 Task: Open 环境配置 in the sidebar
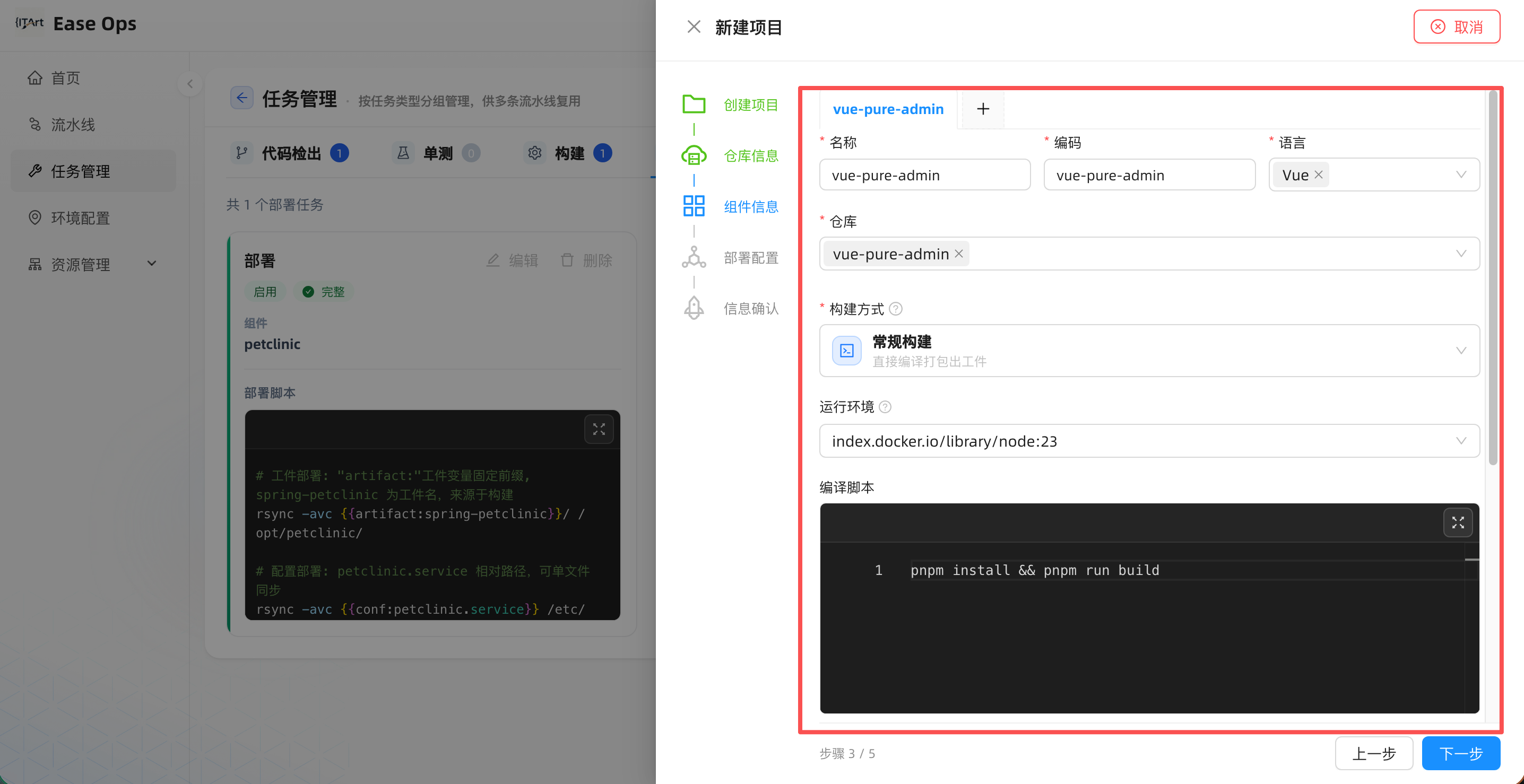(x=93, y=217)
